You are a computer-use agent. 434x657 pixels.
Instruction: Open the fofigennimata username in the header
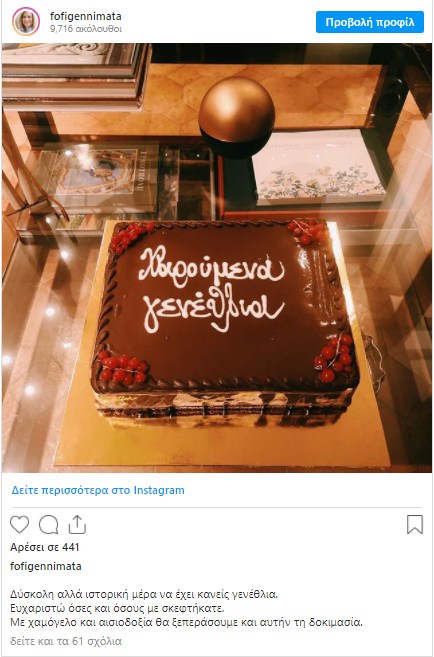[86, 16]
